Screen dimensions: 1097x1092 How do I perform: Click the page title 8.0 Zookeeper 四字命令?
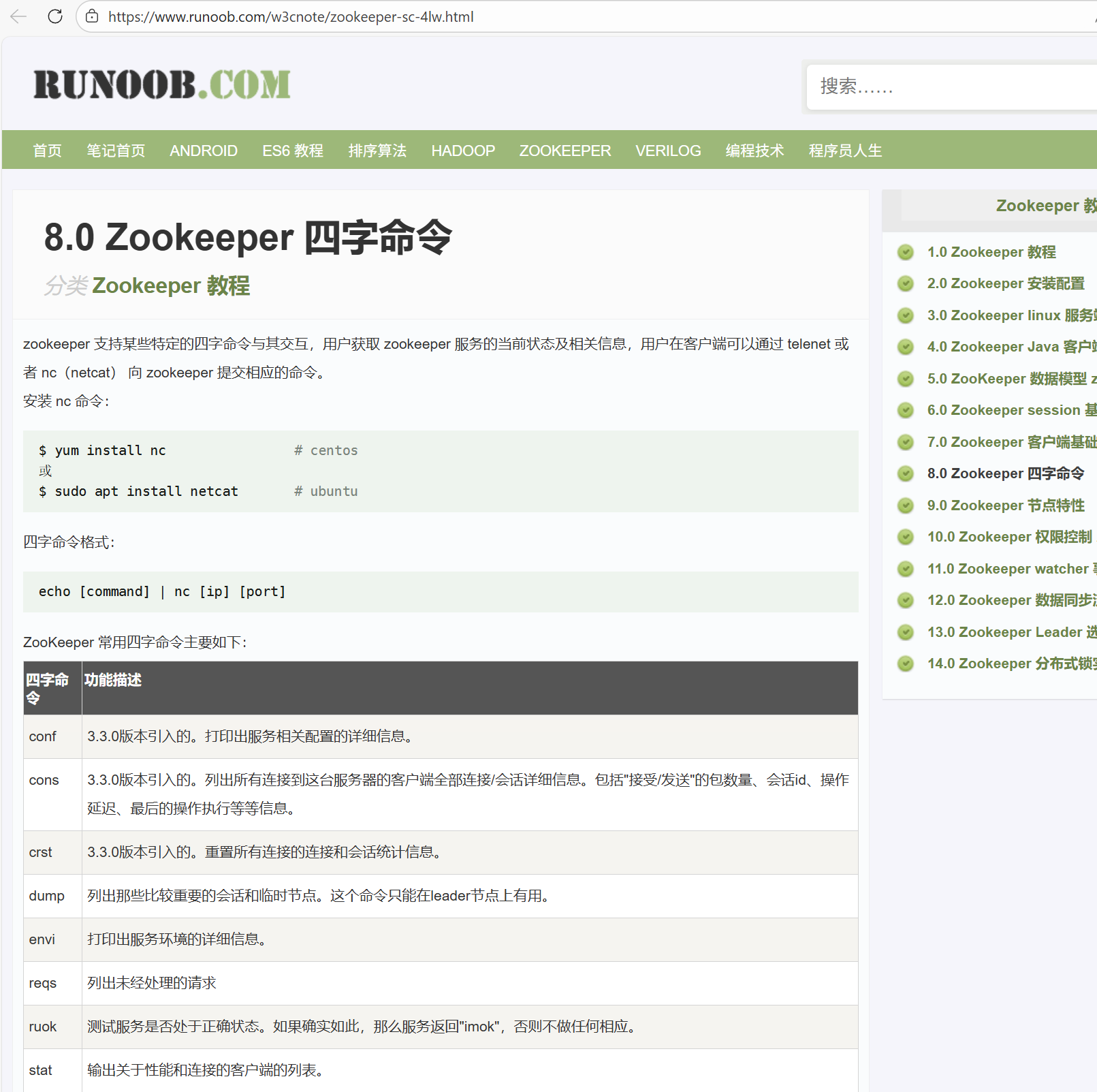[248, 237]
